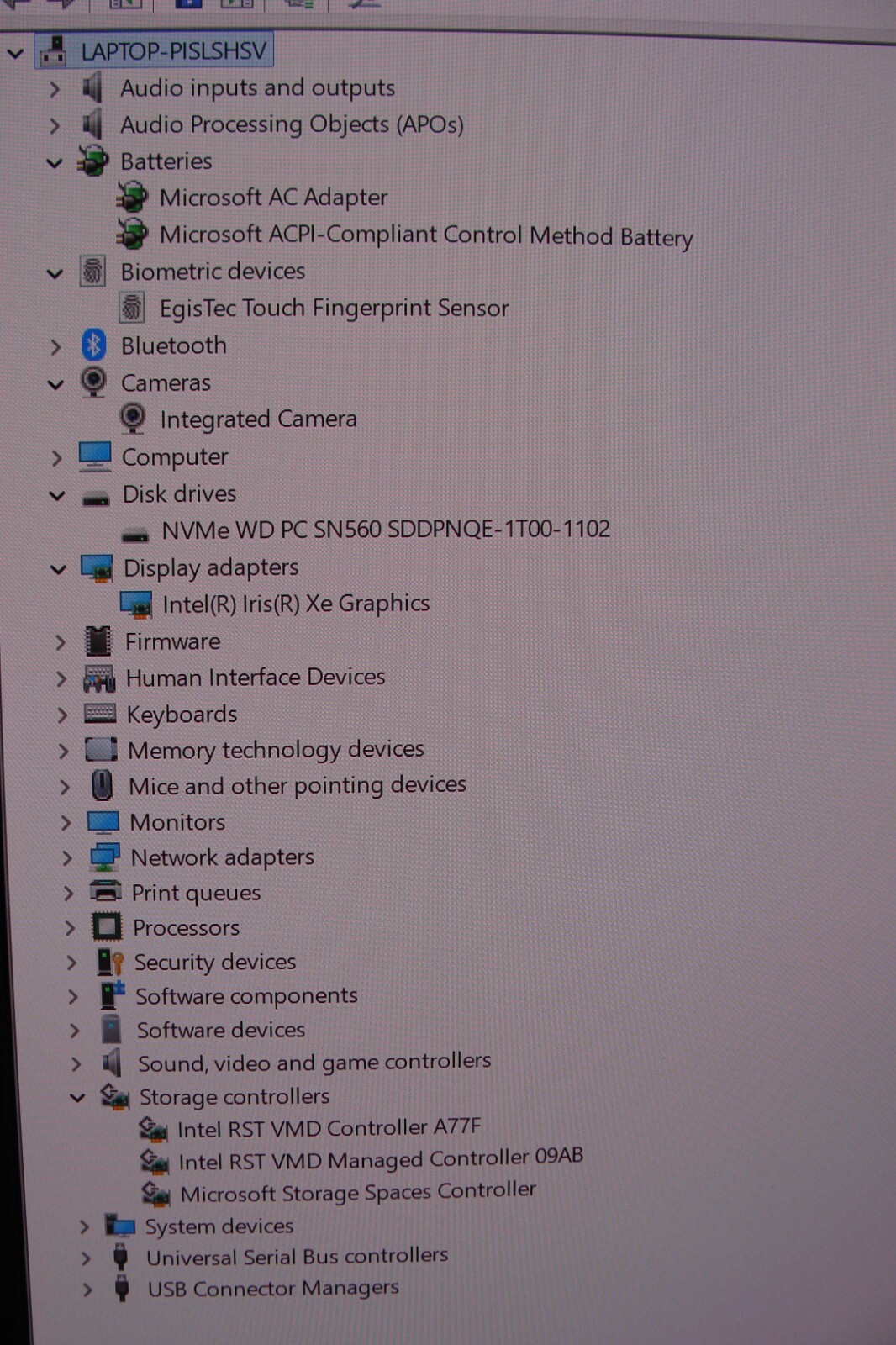Expand the Universal Serial Bus controllers category
Image resolution: width=896 pixels, height=1345 pixels.
pos(86,1258)
